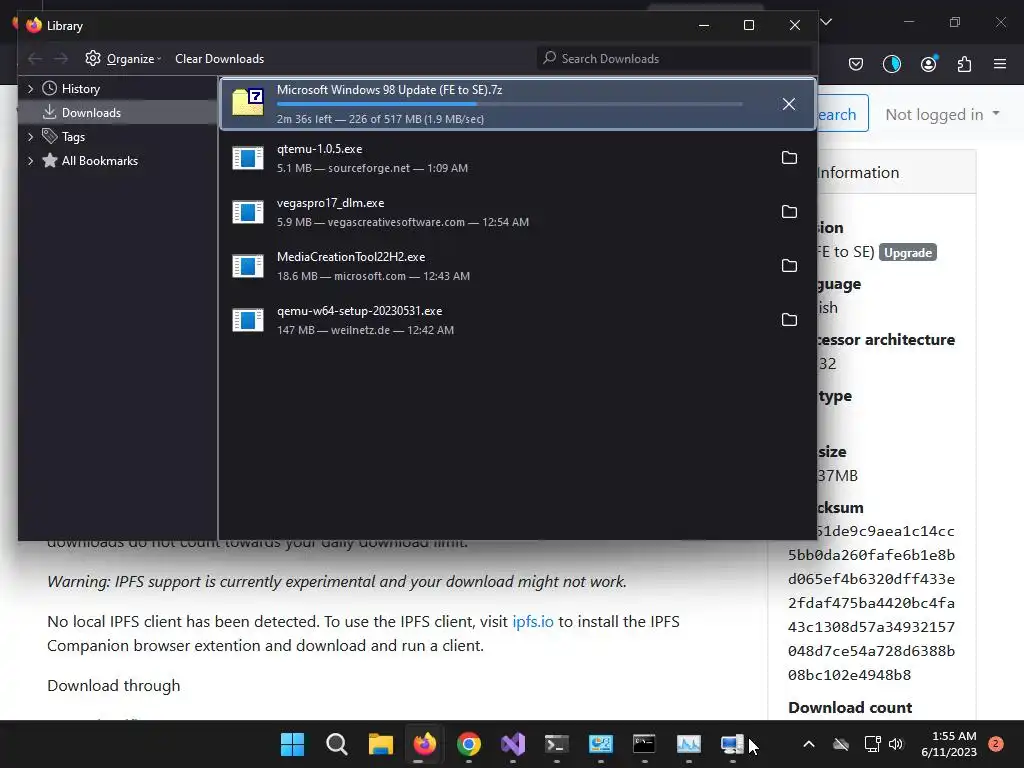Select the MediaCreationTool22H2.exe file name
The height and width of the screenshot is (768, 1024).
tap(351, 257)
